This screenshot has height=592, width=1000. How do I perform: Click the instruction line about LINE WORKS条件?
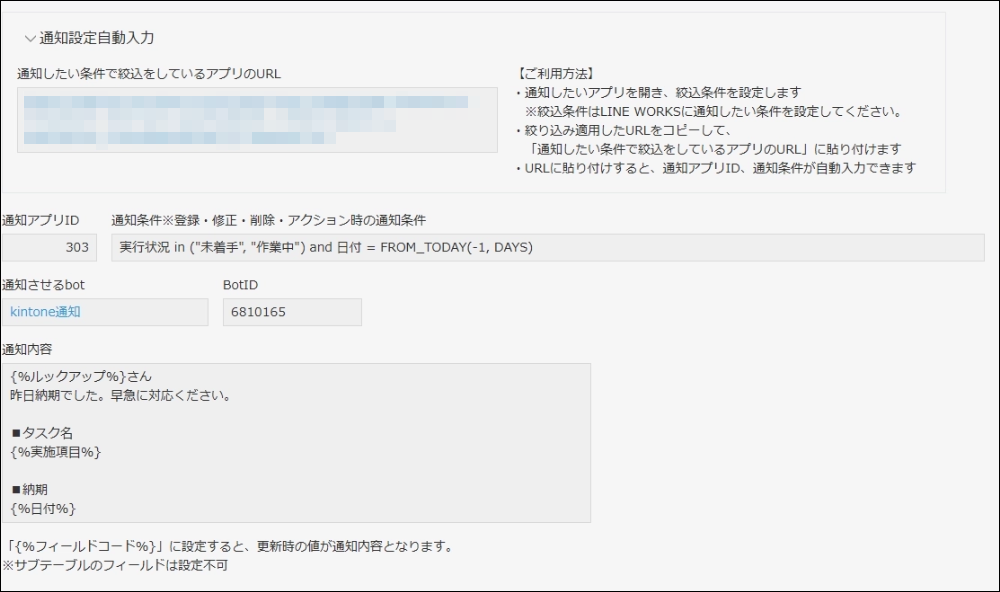click(x=714, y=112)
